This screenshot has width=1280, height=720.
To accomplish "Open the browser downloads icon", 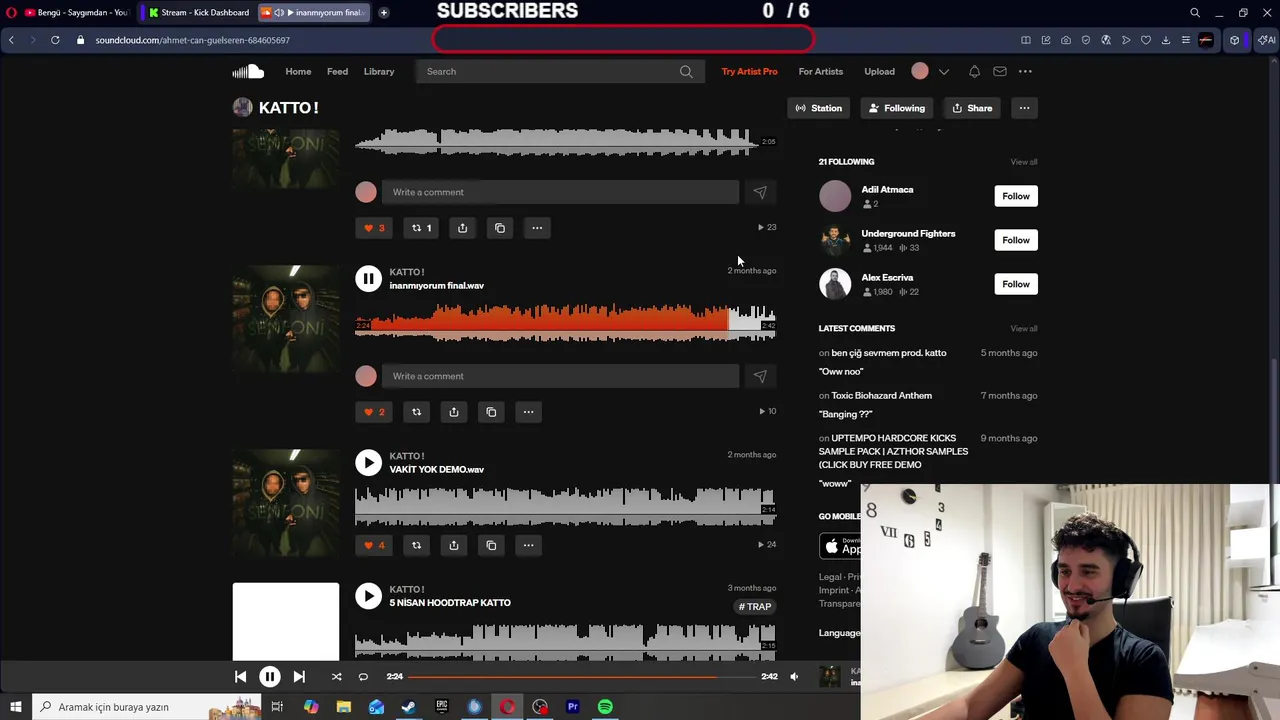I will 1166,40.
